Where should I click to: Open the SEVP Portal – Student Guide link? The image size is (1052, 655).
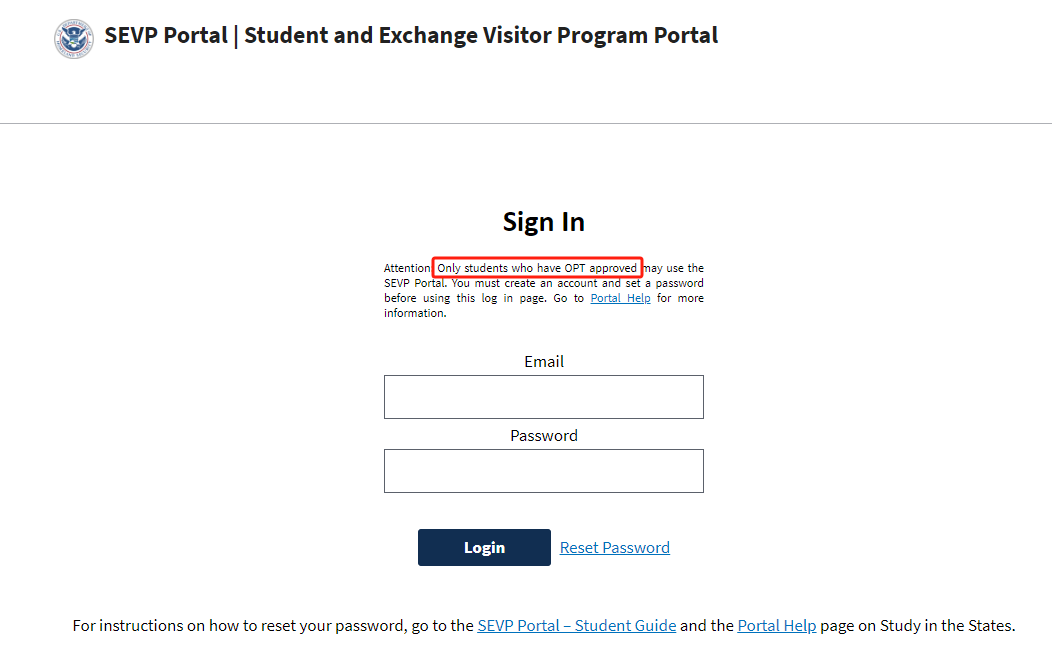point(576,625)
